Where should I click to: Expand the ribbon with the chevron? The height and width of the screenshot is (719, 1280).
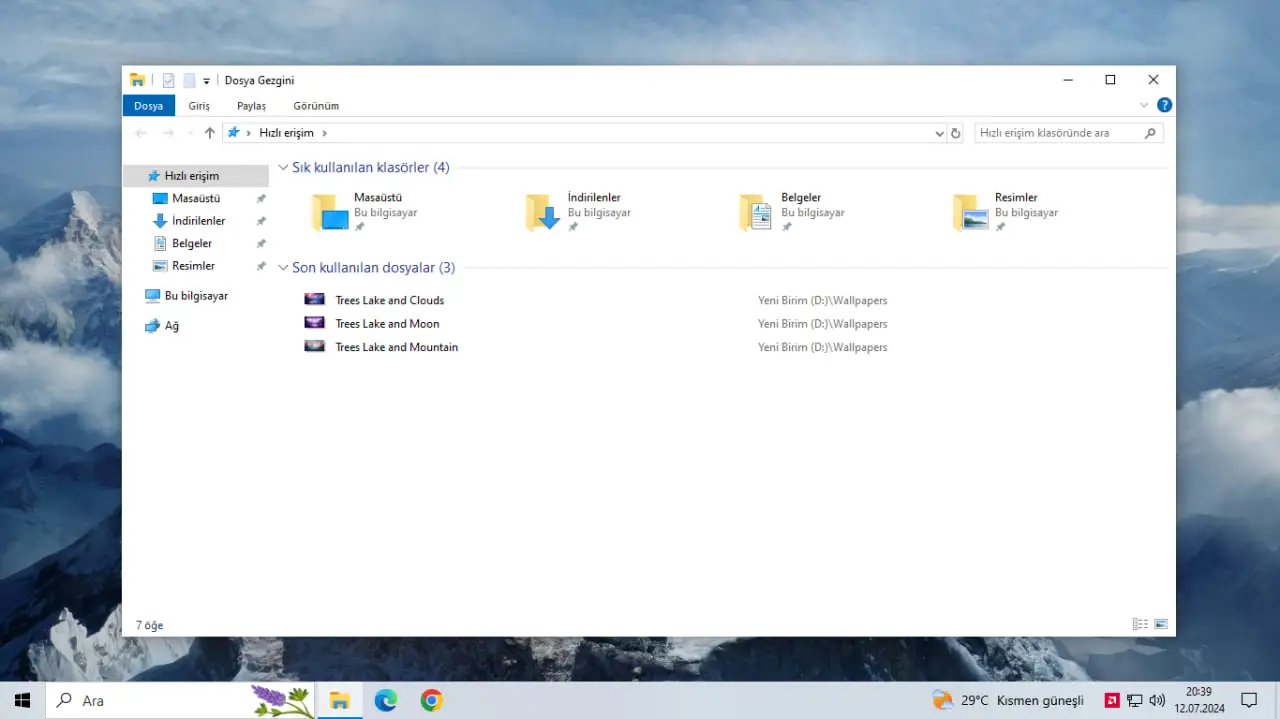(x=1144, y=105)
